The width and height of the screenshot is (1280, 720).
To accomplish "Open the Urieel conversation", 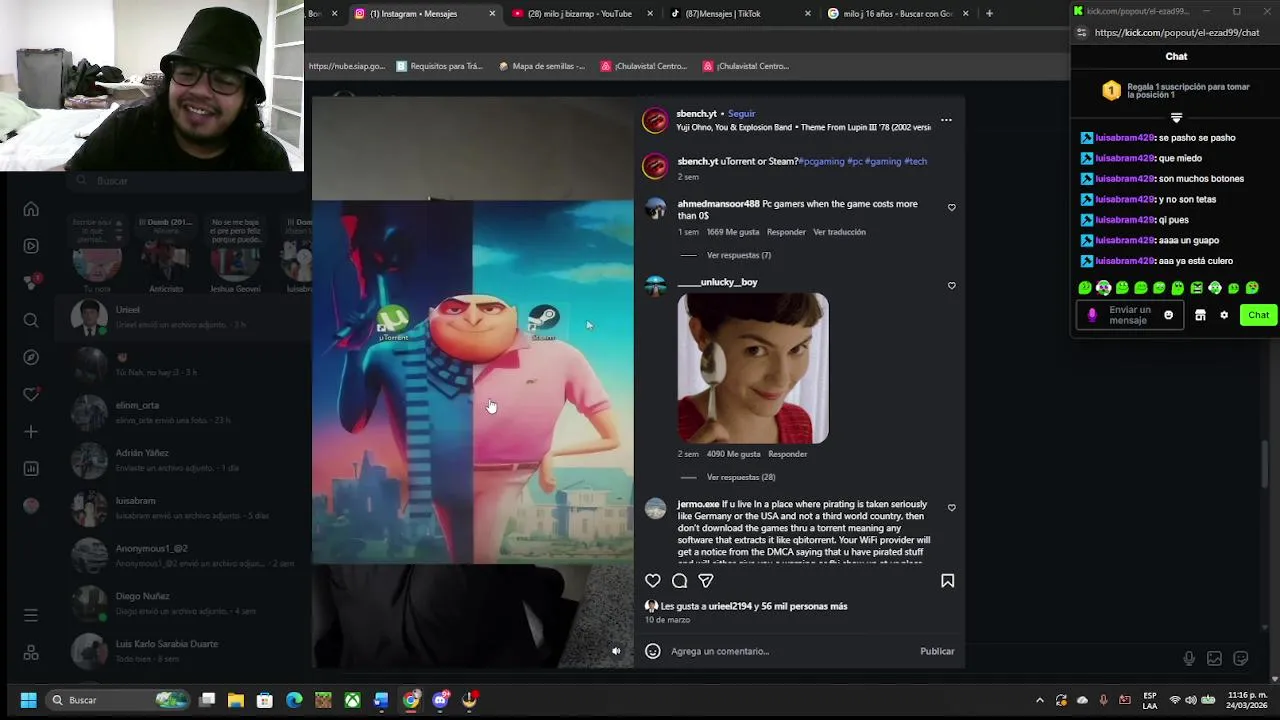I will pos(185,317).
